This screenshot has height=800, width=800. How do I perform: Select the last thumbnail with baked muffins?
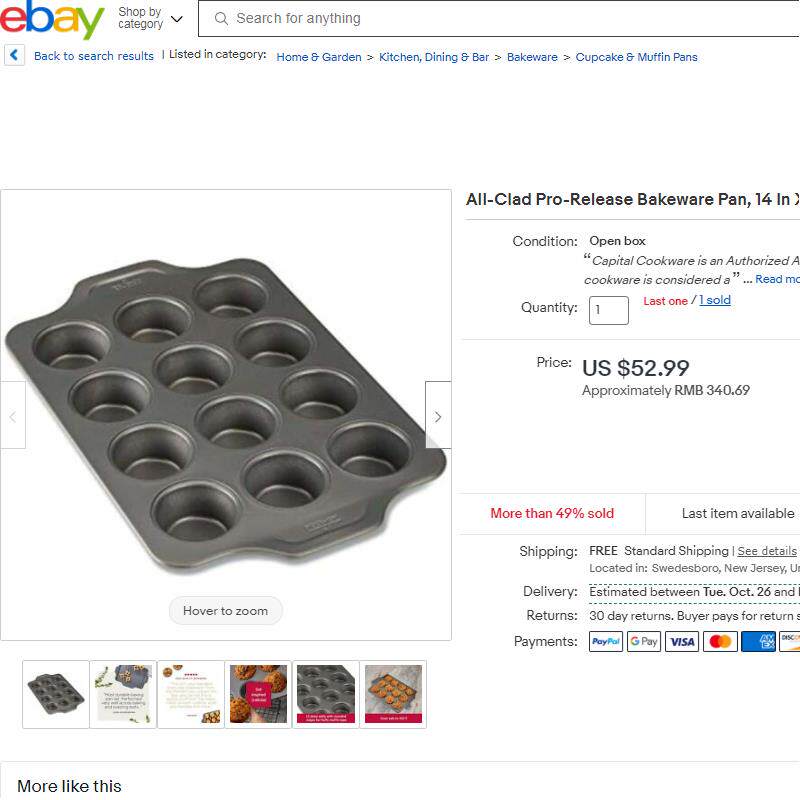coord(393,694)
